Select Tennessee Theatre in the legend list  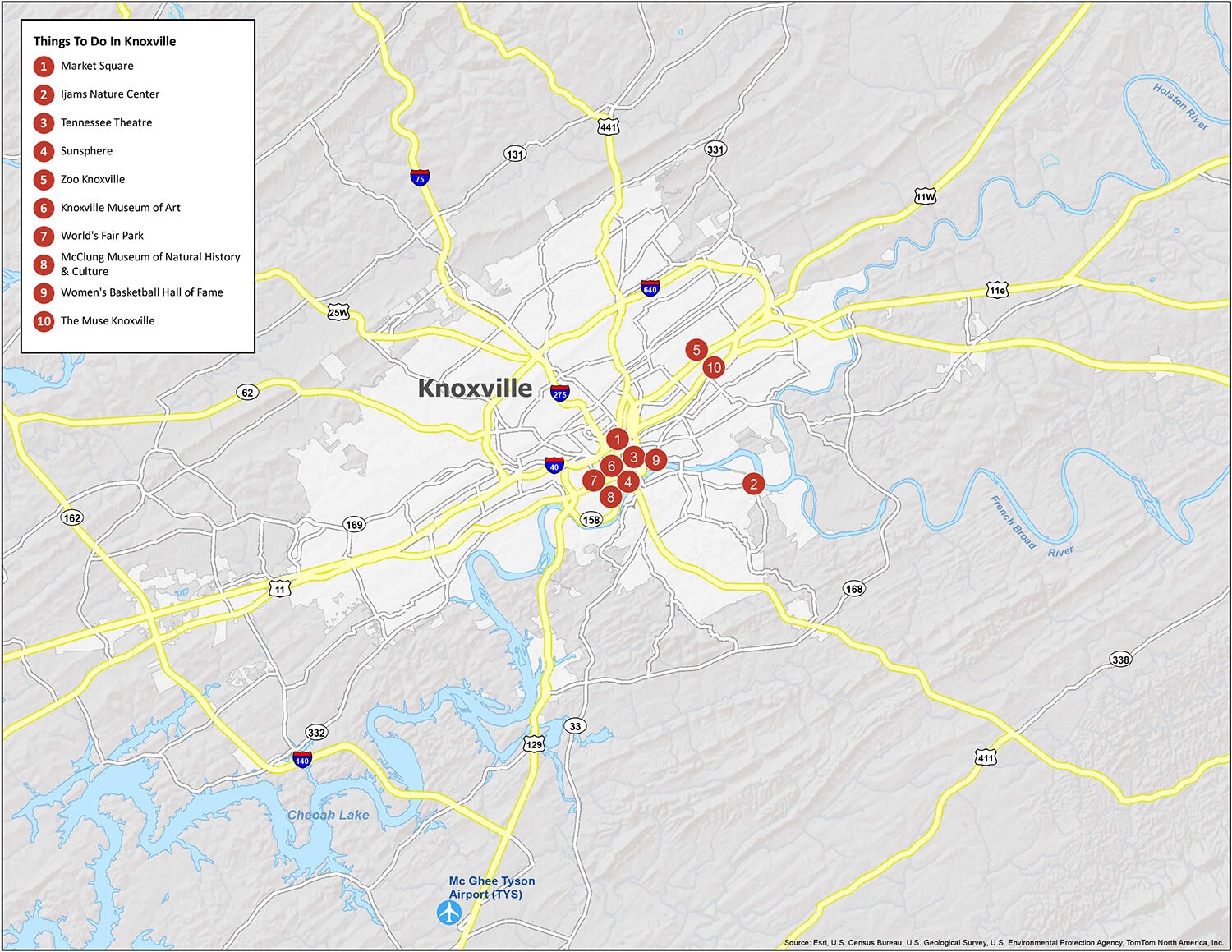[x=106, y=122]
